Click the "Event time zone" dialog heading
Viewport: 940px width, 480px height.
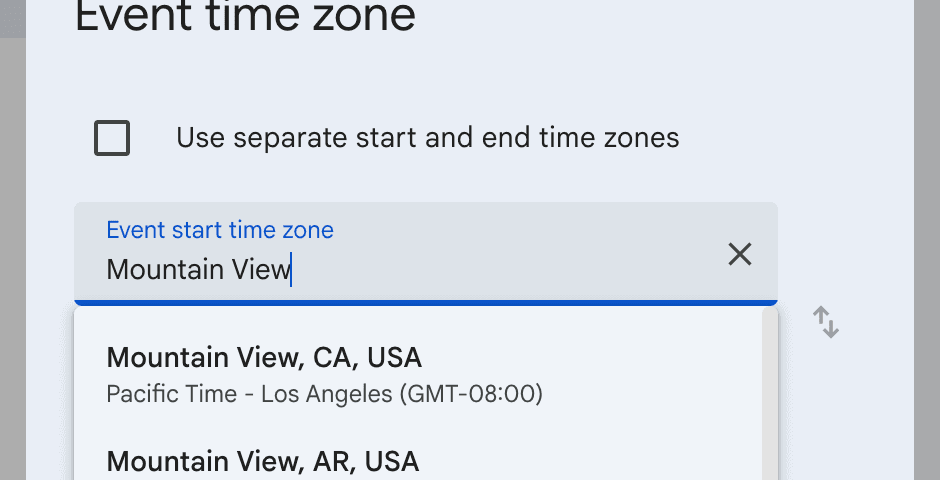click(245, 17)
